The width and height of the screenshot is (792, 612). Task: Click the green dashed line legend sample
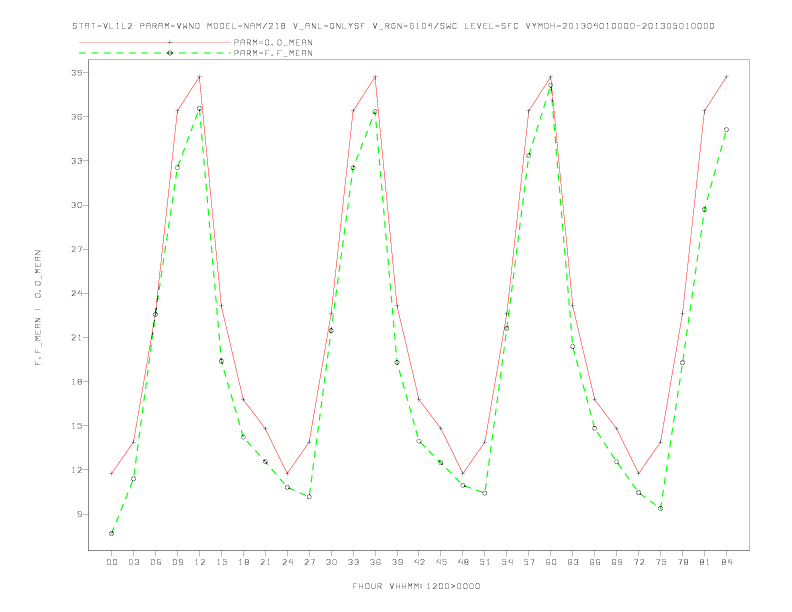[155, 53]
